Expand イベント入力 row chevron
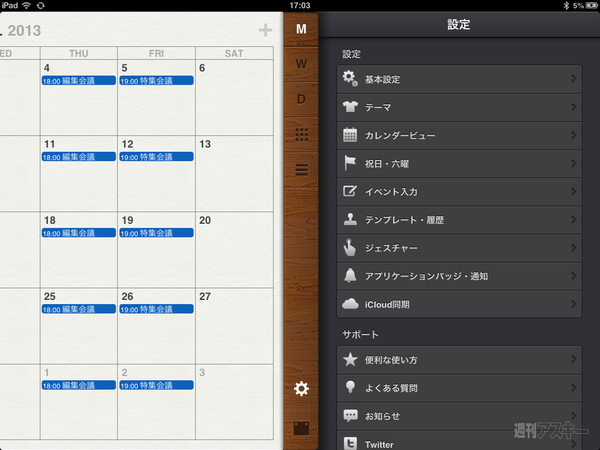 coord(574,191)
